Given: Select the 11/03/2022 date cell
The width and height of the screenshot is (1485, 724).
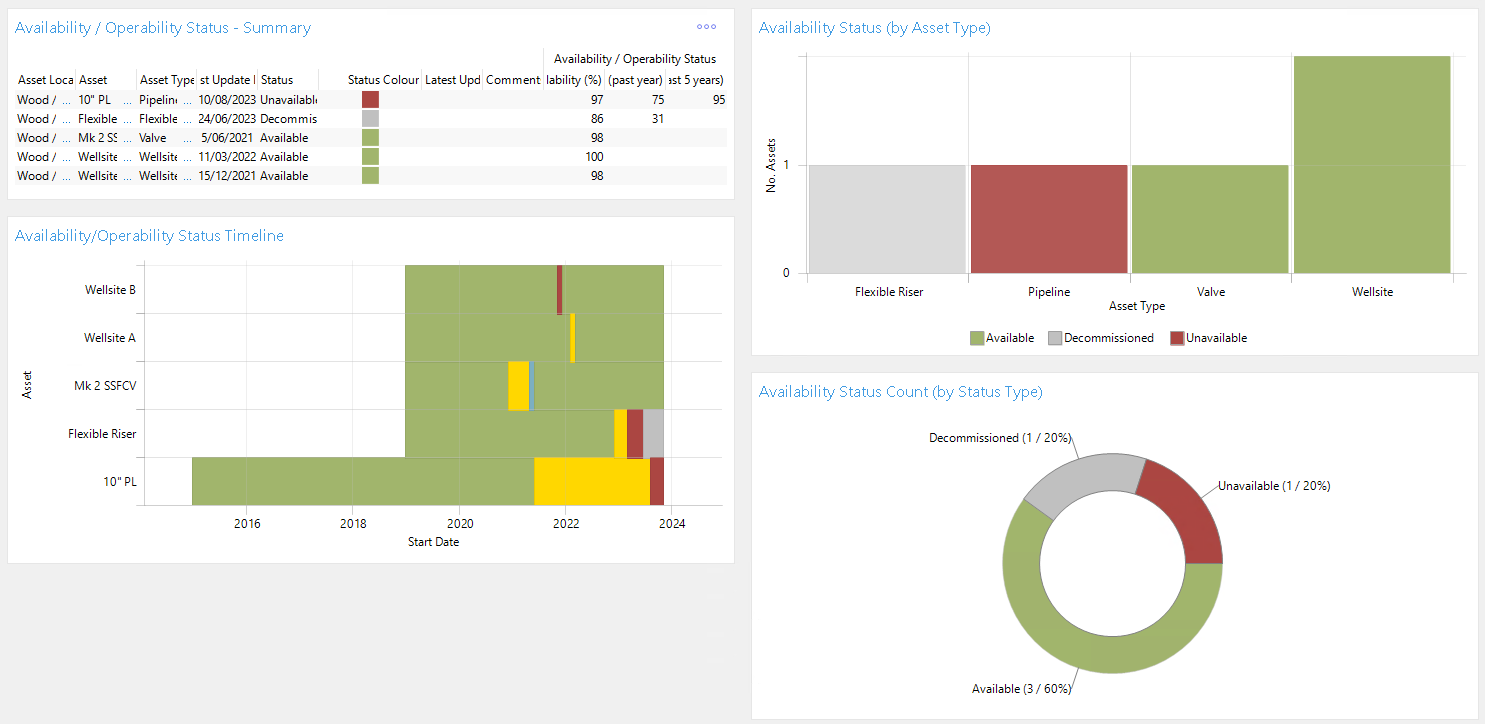Looking at the screenshot, I should coord(227,157).
